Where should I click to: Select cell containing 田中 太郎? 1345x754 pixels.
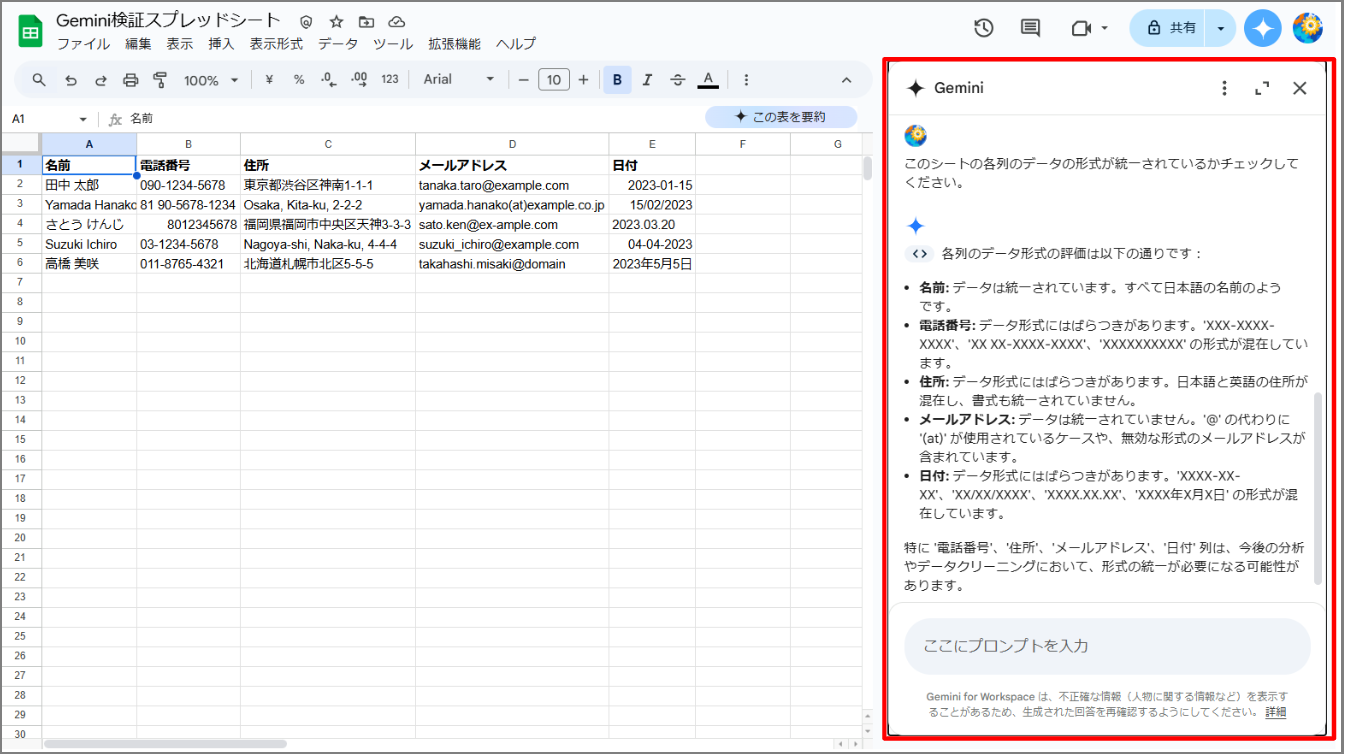89,185
